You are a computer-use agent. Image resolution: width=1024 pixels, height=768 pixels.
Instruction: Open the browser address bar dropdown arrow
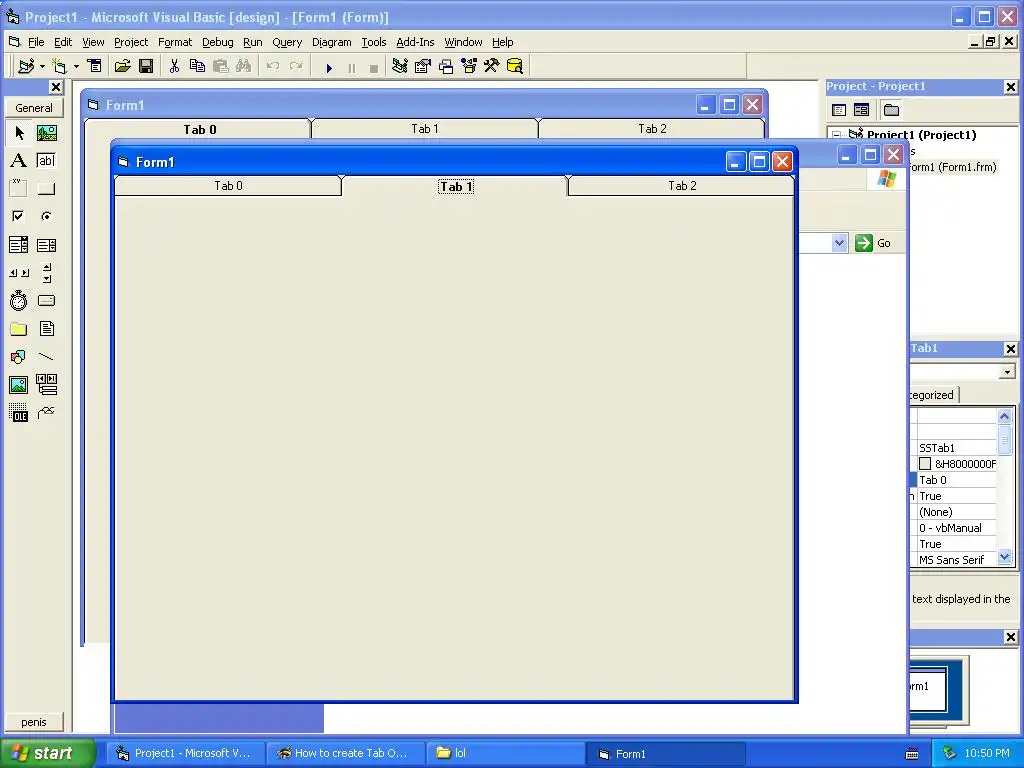pos(839,243)
